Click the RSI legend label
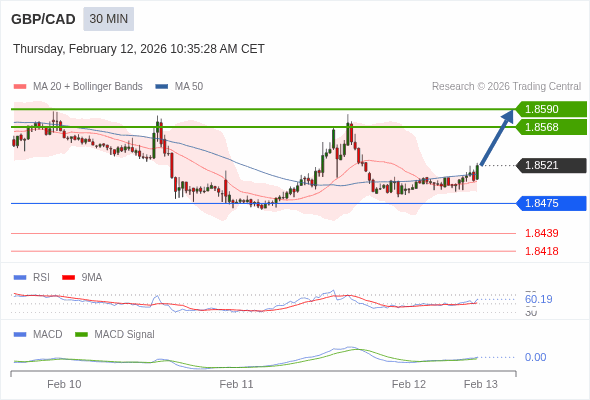This screenshot has height=400, width=590. click(41, 278)
